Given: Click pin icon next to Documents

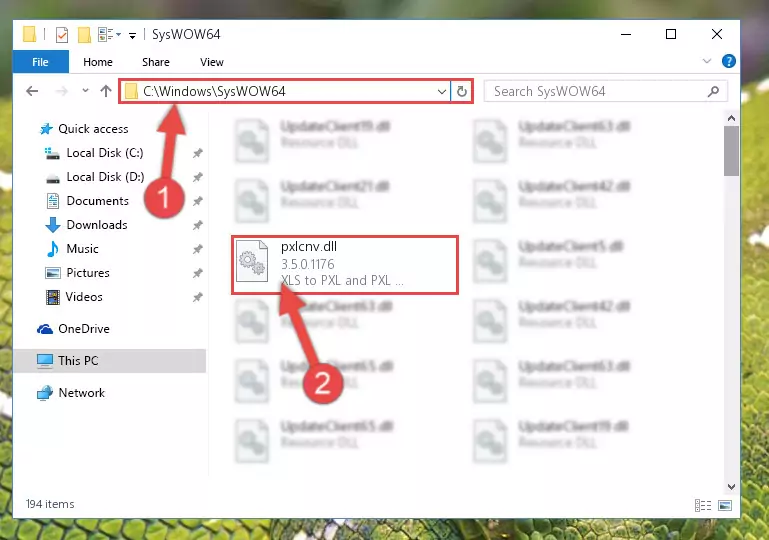Looking at the screenshot, I should [198, 201].
